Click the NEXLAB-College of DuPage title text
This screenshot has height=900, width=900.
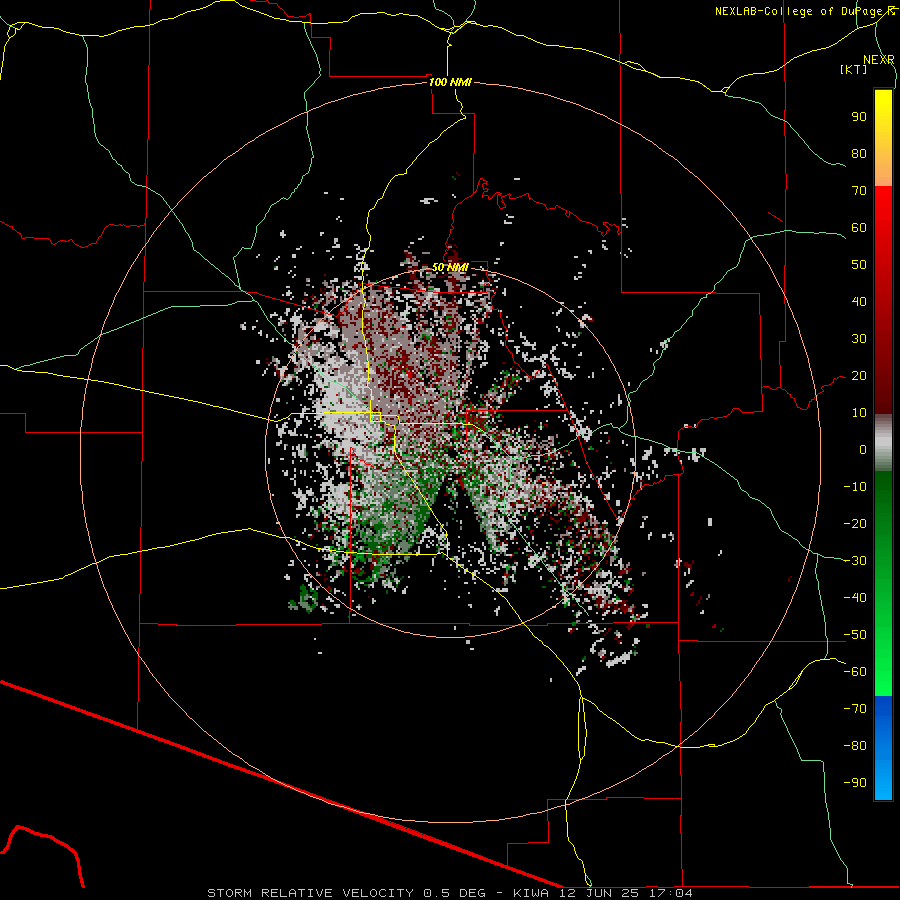pos(805,11)
